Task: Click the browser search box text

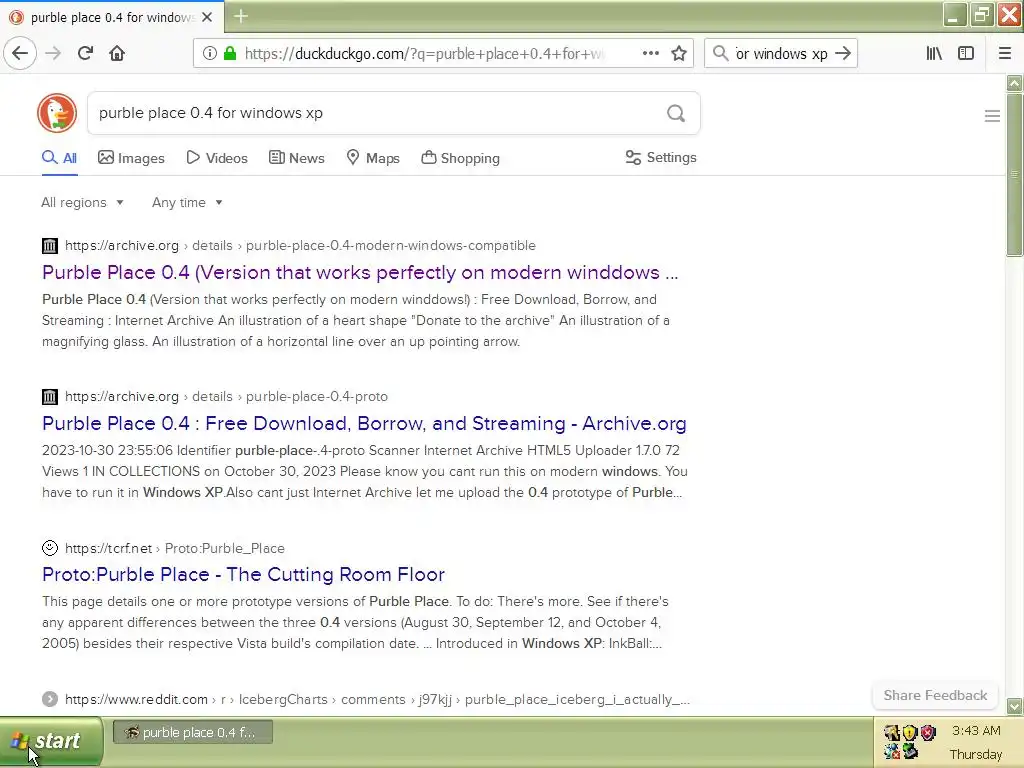Action: click(781, 54)
